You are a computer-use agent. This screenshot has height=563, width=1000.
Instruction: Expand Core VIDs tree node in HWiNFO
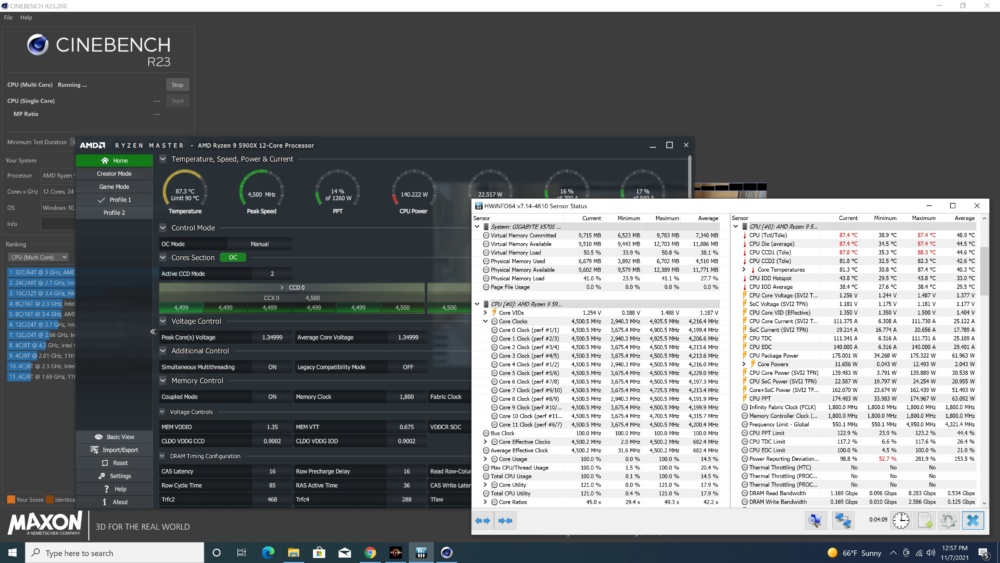coord(485,313)
